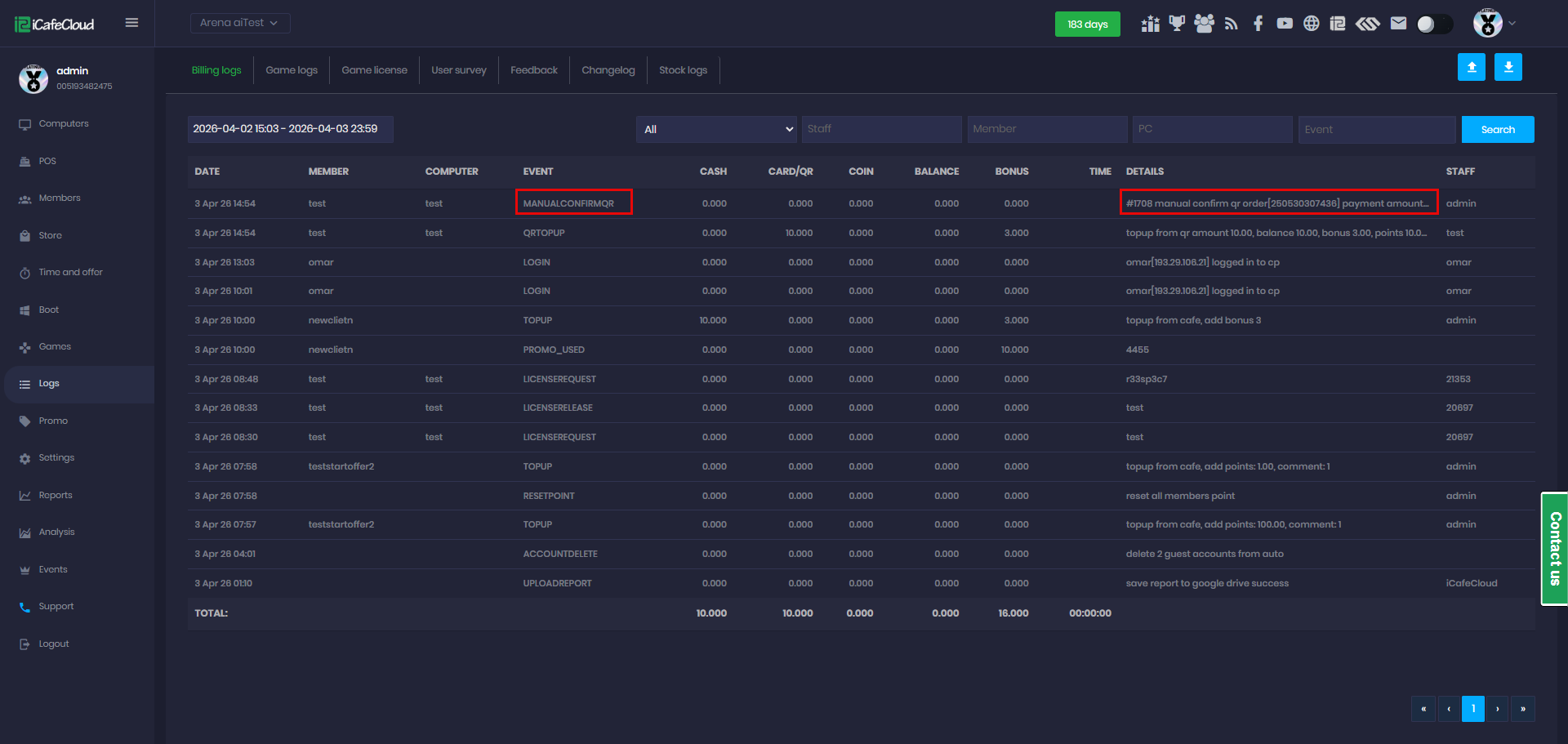The image size is (1568, 744).
Task: Click the blue download arrow button
Action: click(1508, 67)
